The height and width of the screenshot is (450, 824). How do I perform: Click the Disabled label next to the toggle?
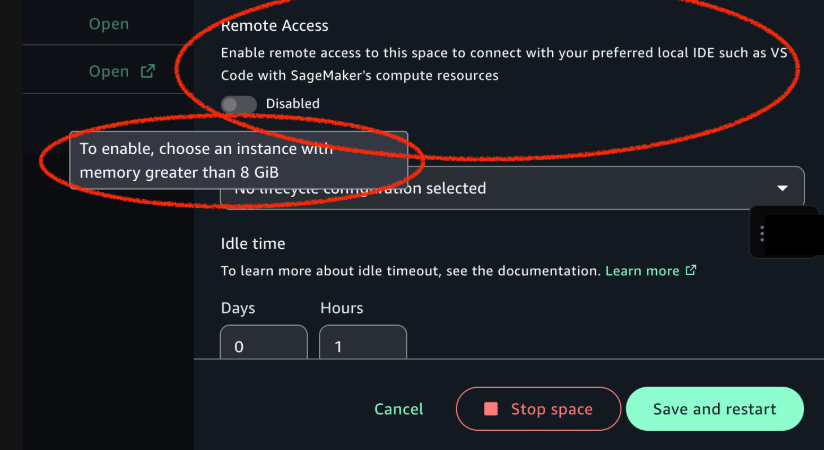[x=293, y=104]
